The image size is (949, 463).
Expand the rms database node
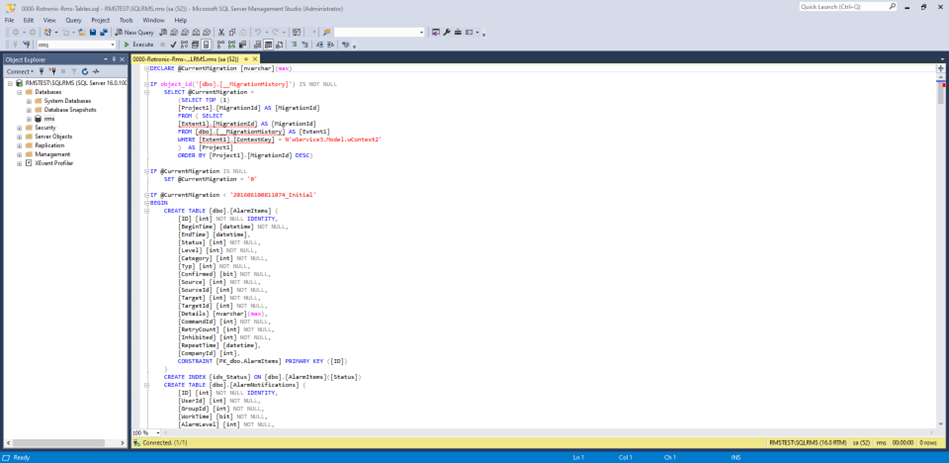click(29, 119)
